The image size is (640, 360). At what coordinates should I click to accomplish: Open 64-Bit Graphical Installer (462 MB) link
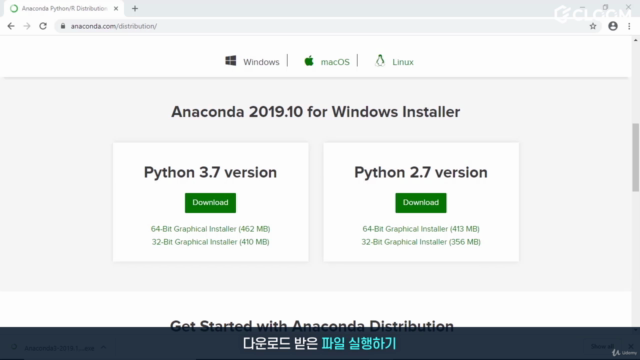(x=211, y=229)
